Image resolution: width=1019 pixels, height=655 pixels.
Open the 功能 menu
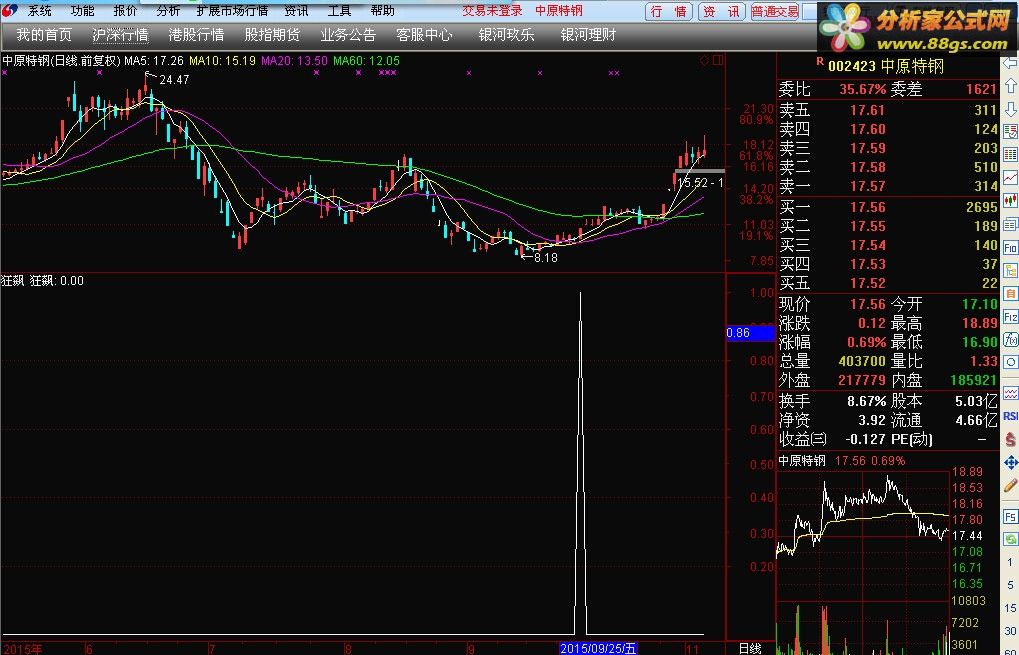[83, 11]
